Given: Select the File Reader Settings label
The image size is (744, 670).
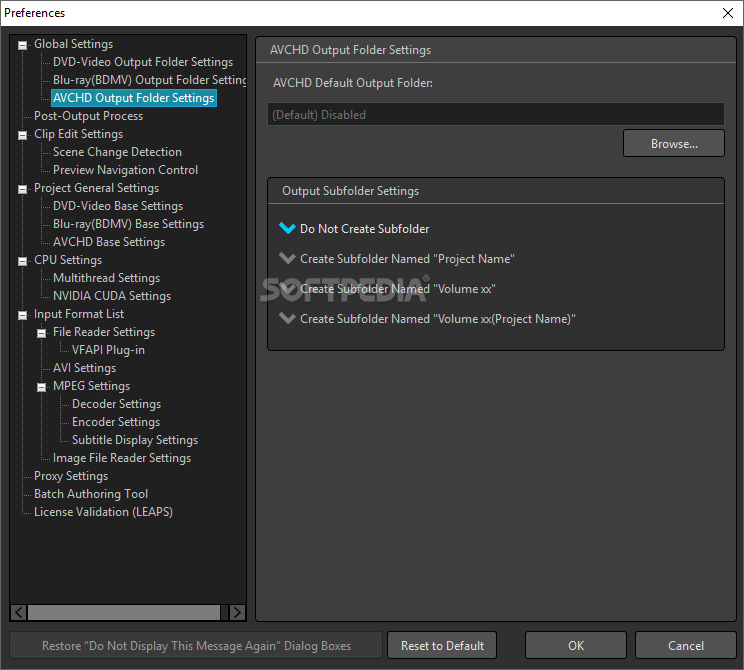Looking at the screenshot, I should (x=104, y=332).
